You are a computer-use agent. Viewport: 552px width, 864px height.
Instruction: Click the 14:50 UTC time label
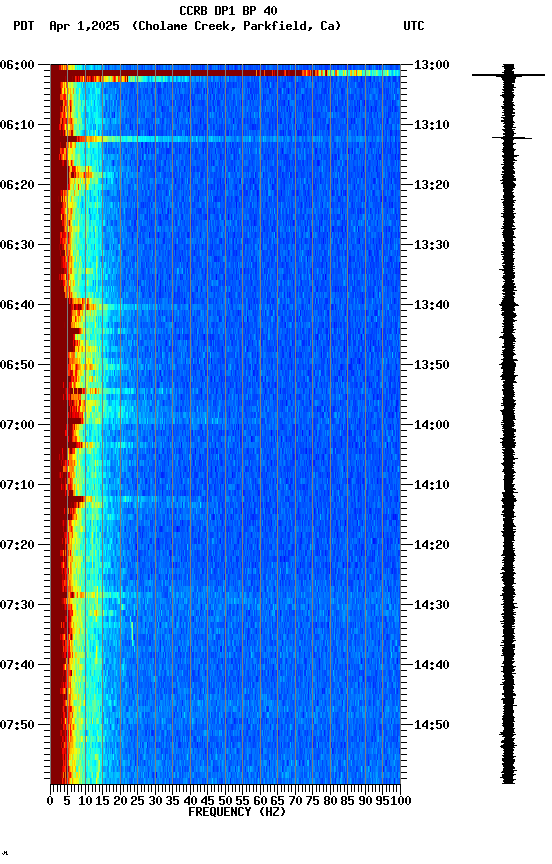(x=432, y=725)
